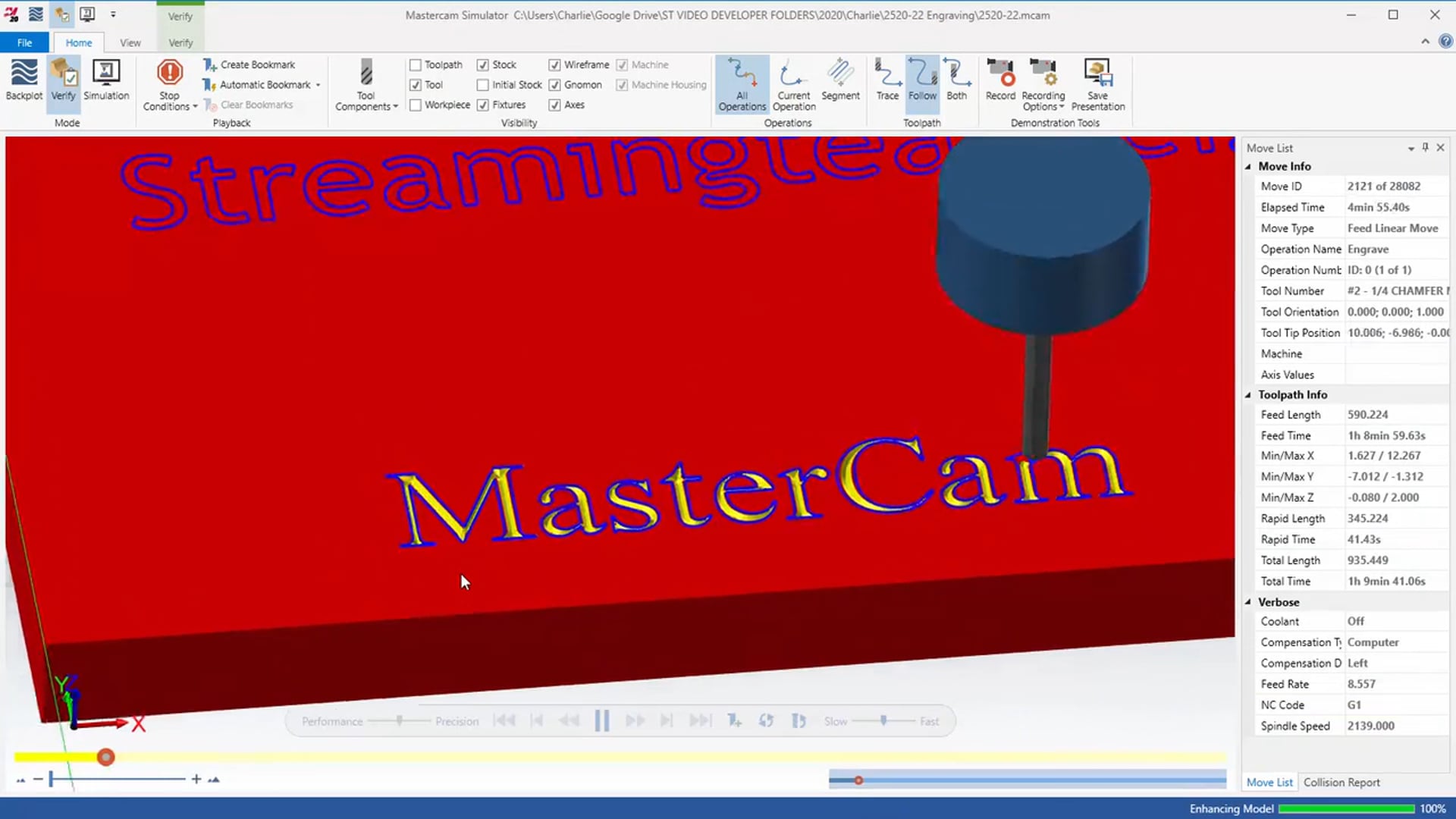This screenshot has height=819, width=1456.
Task: Select the Home ribbon tab
Action: pyautogui.click(x=79, y=42)
